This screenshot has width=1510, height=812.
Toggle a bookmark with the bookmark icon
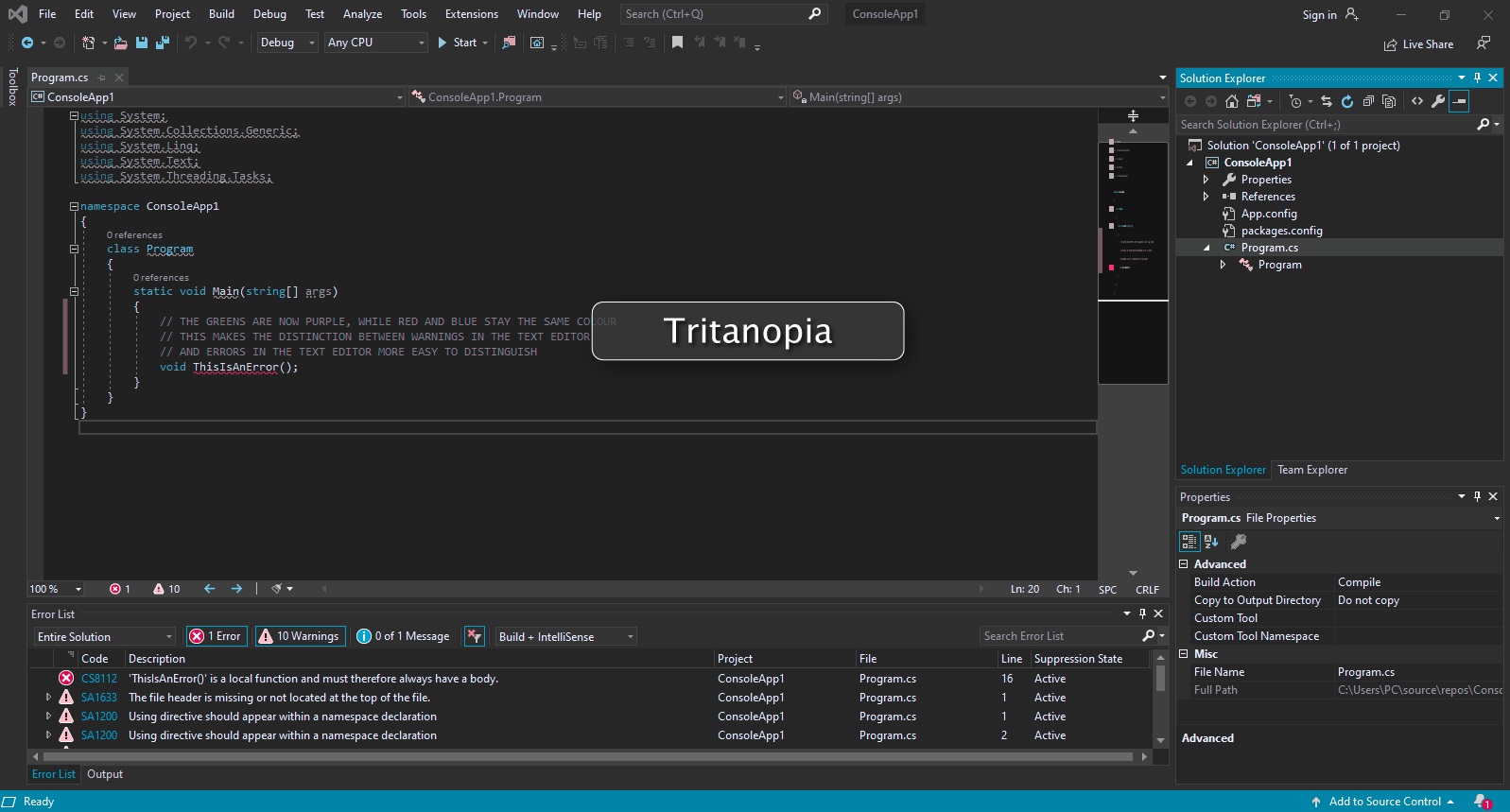click(x=677, y=43)
